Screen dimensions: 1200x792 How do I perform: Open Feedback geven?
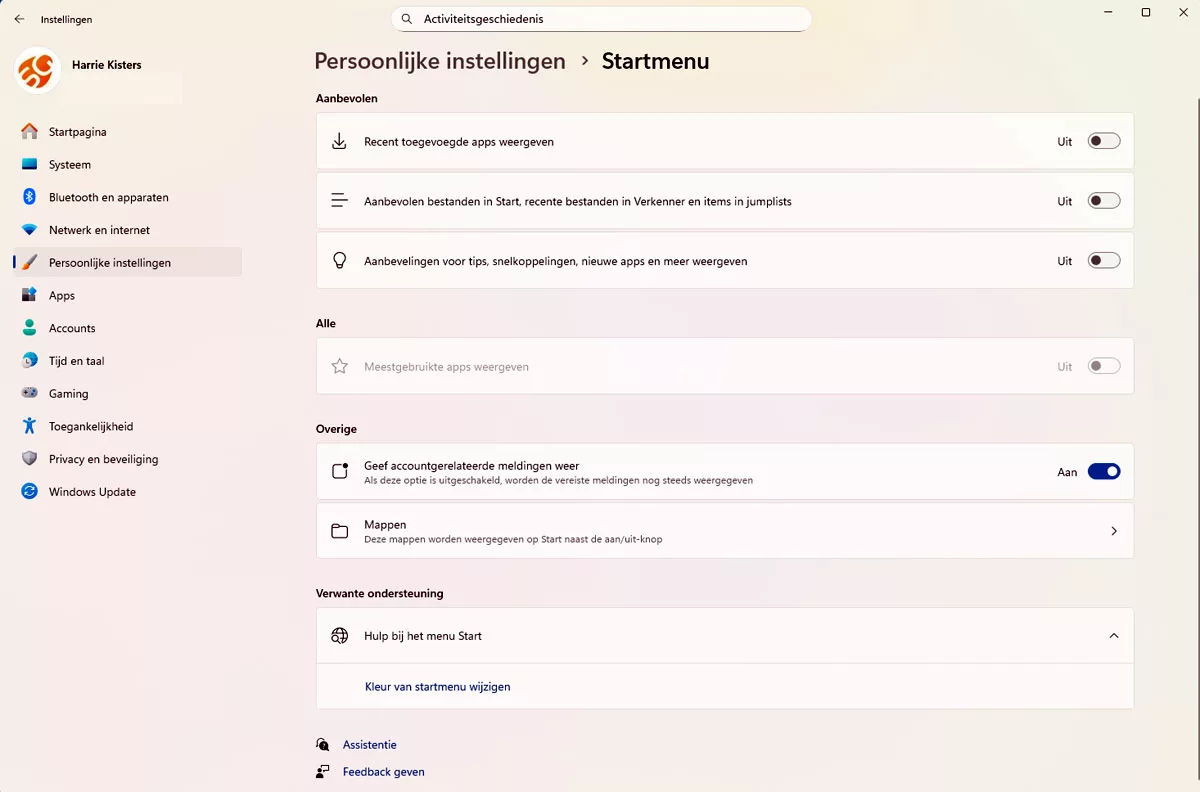(x=383, y=771)
